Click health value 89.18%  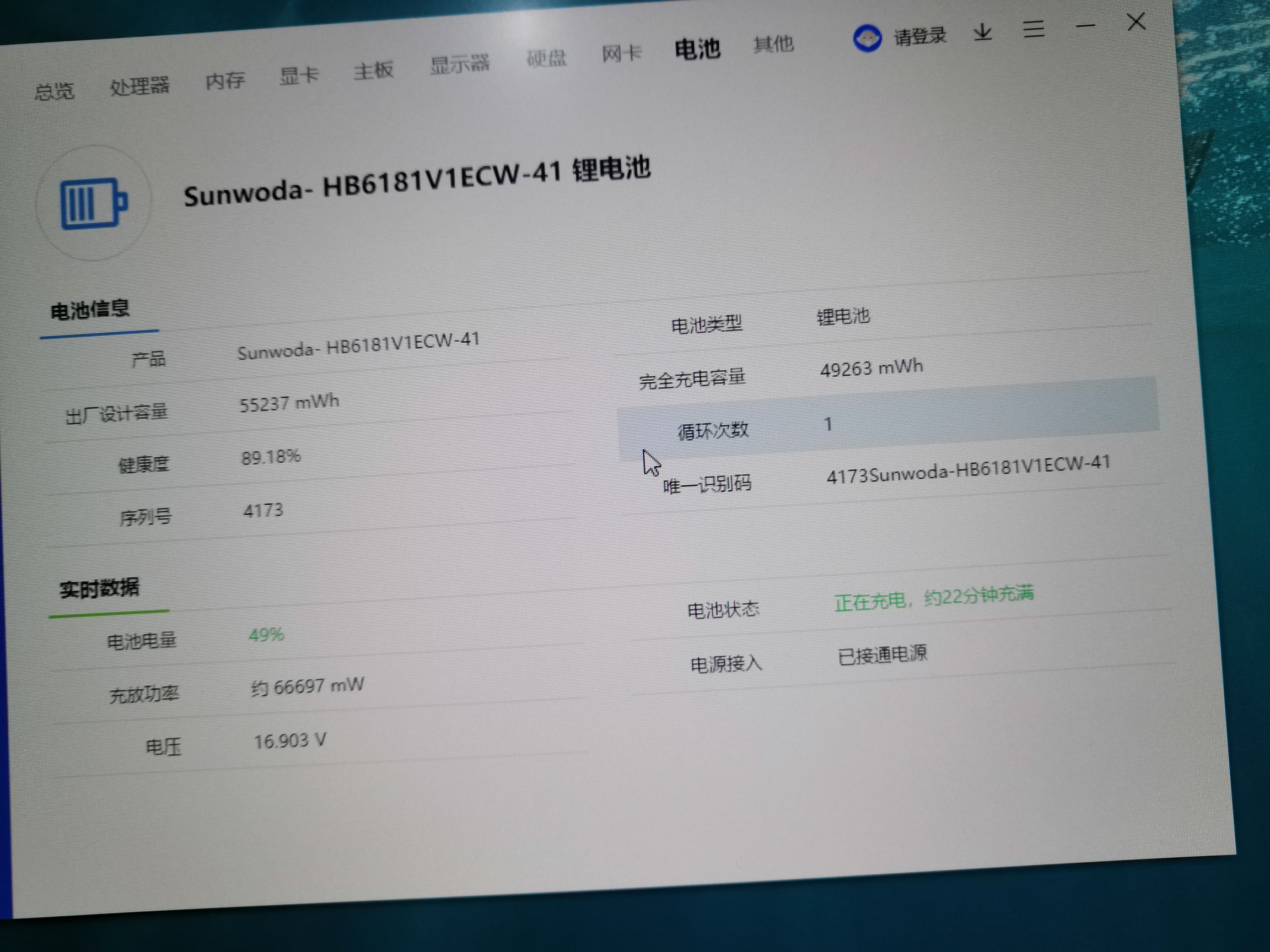point(271,457)
